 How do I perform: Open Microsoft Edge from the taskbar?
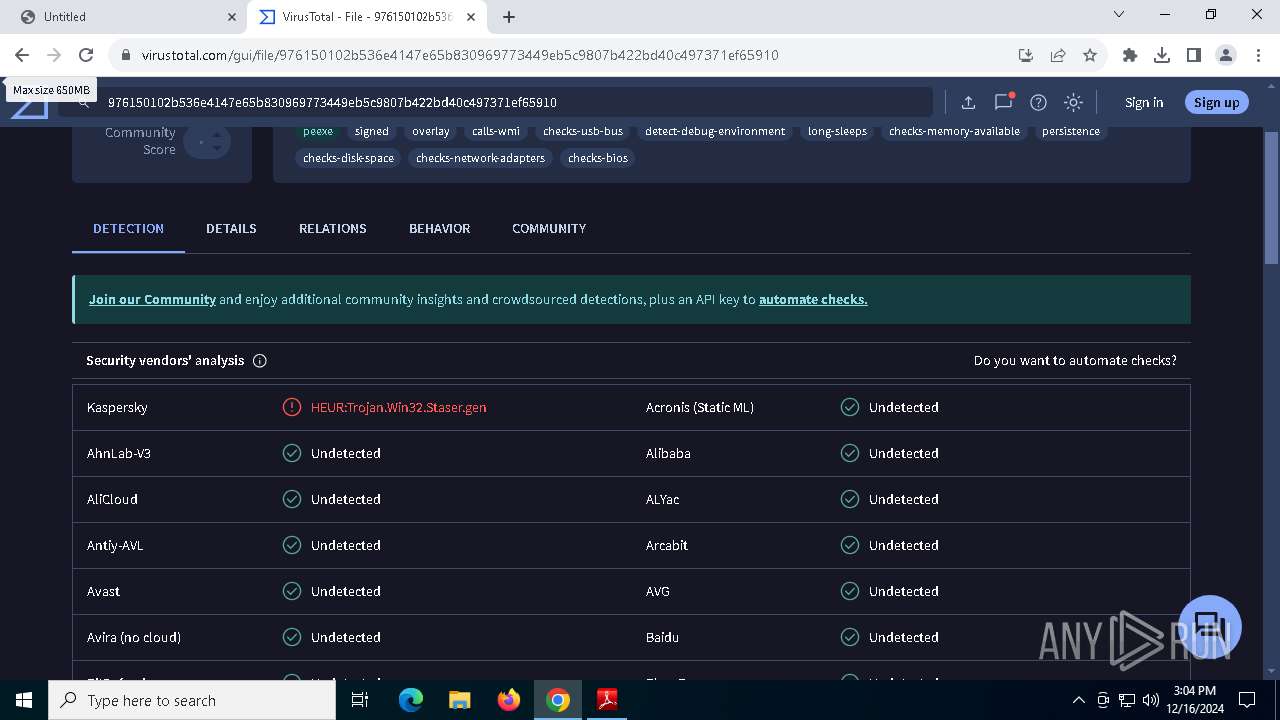pos(411,700)
